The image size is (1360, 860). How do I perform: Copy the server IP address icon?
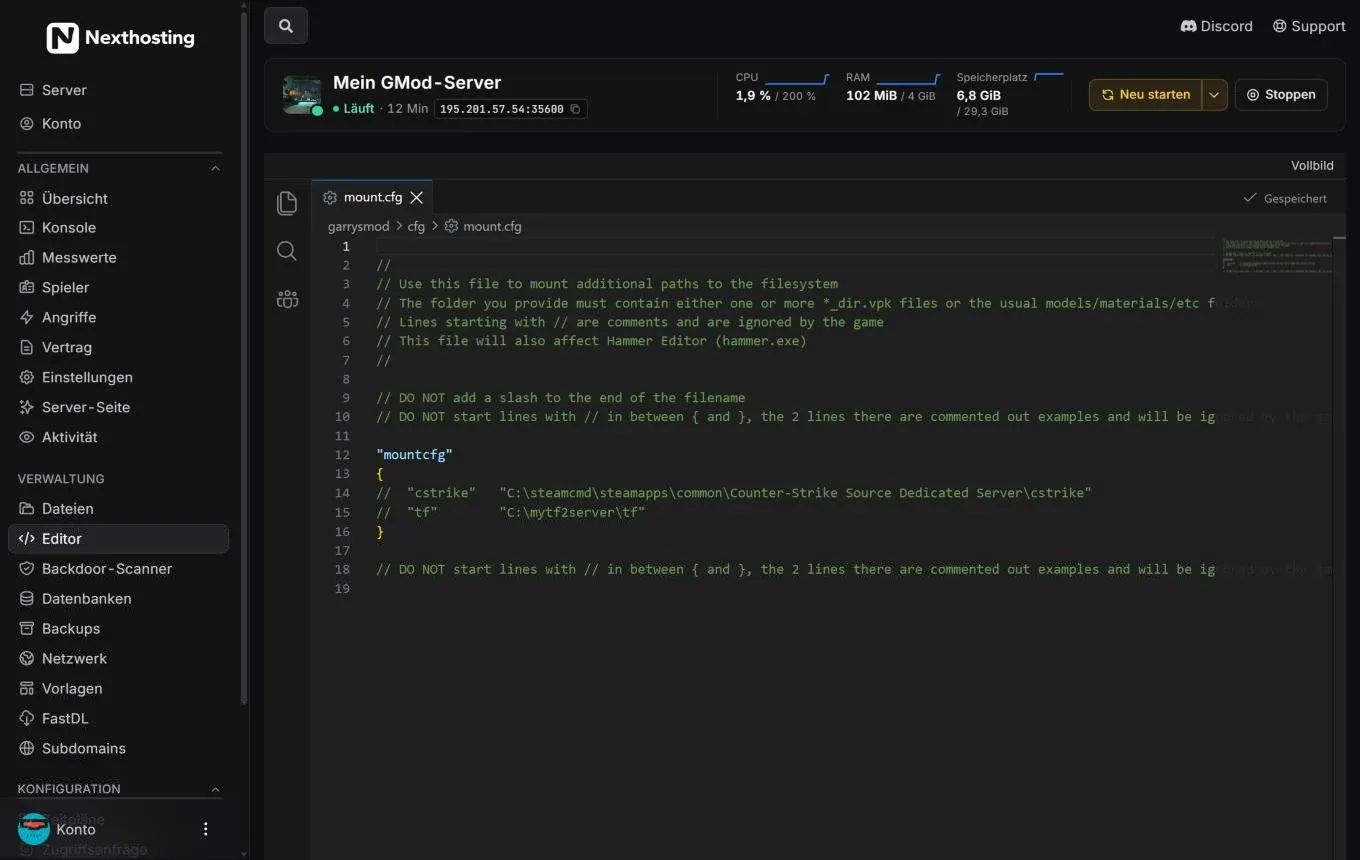click(575, 109)
